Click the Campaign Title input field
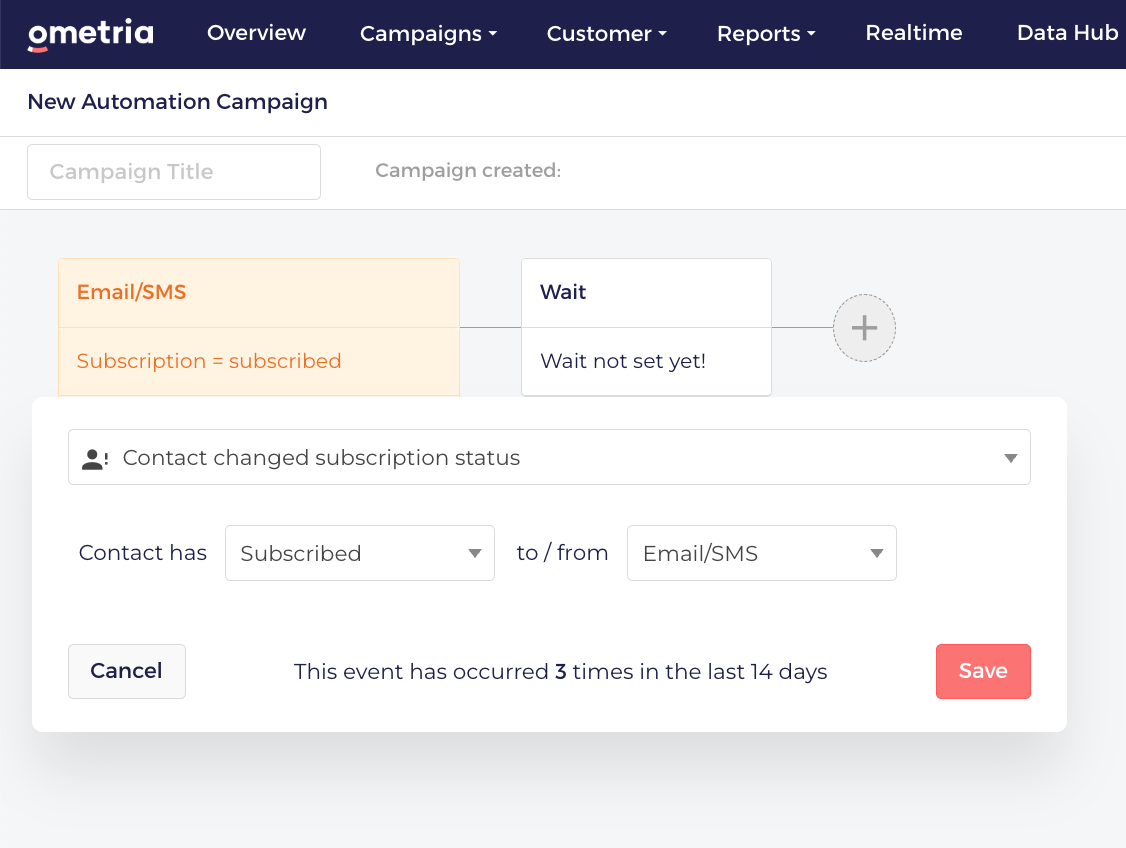The image size is (1126, 848). 174,172
